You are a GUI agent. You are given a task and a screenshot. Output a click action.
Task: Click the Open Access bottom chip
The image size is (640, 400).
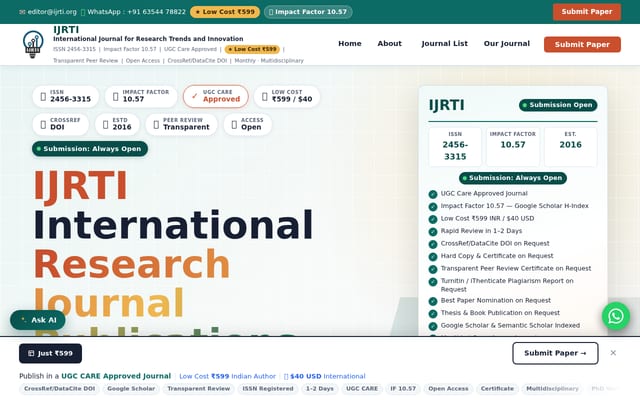[x=448, y=389]
